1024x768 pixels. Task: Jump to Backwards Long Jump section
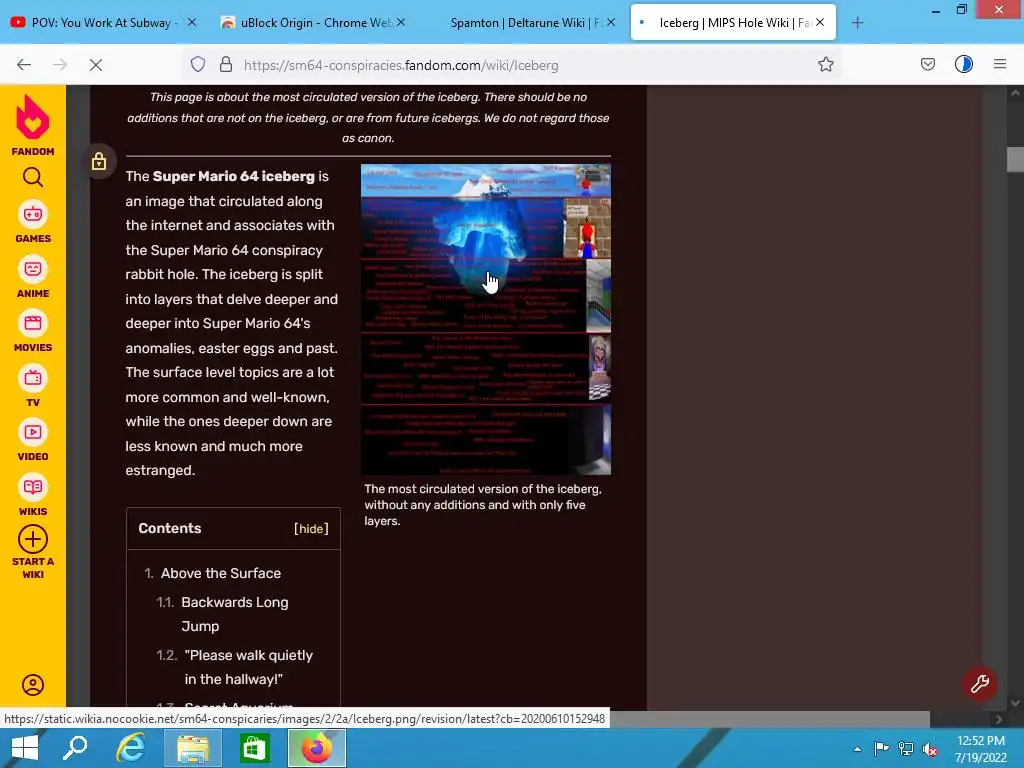(x=234, y=614)
